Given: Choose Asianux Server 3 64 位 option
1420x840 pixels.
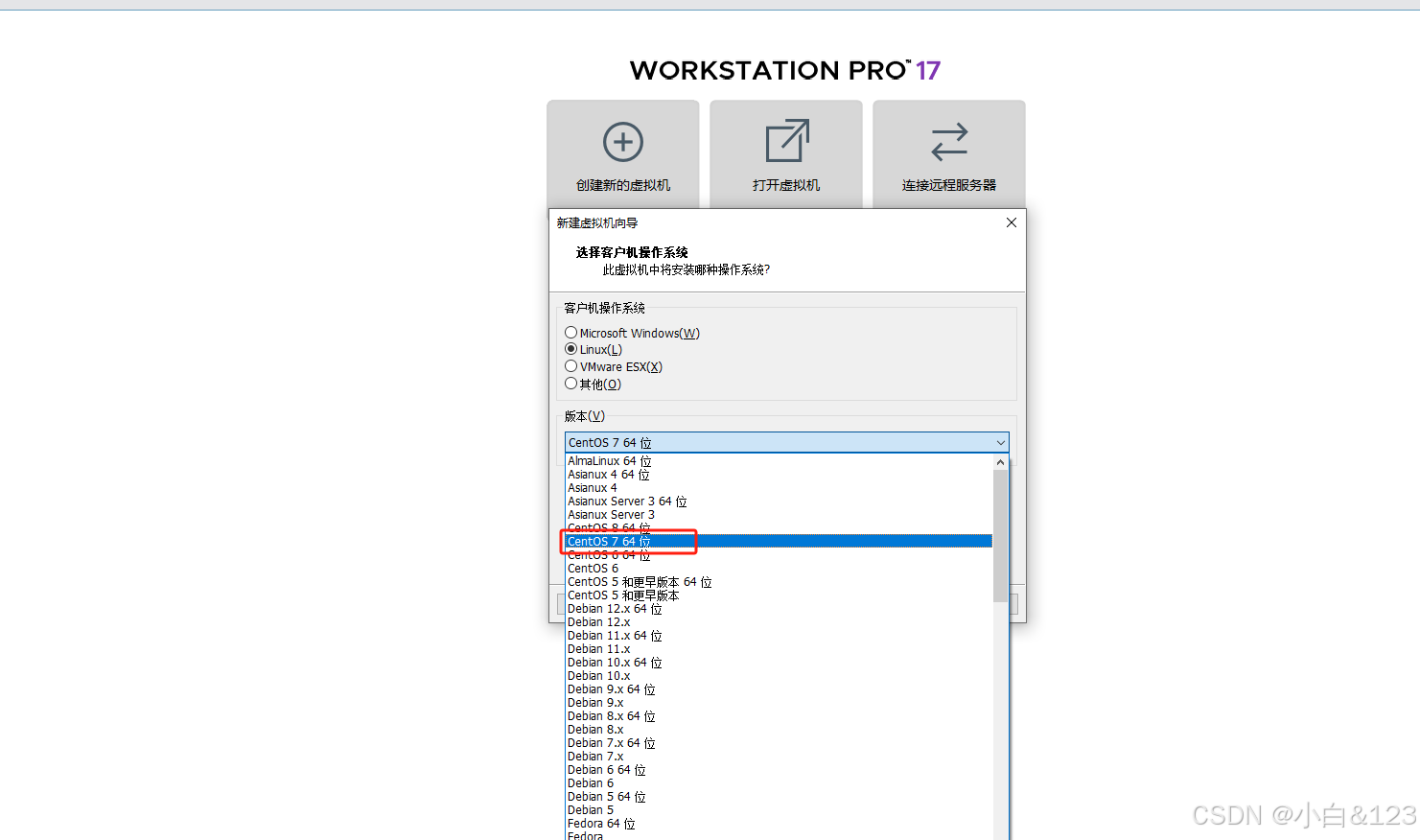Looking at the screenshot, I should [x=779, y=502].
